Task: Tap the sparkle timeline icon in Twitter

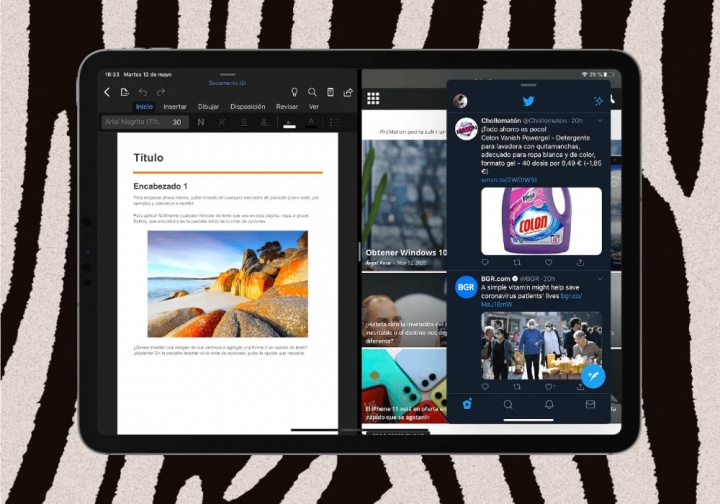Action: [598, 101]
